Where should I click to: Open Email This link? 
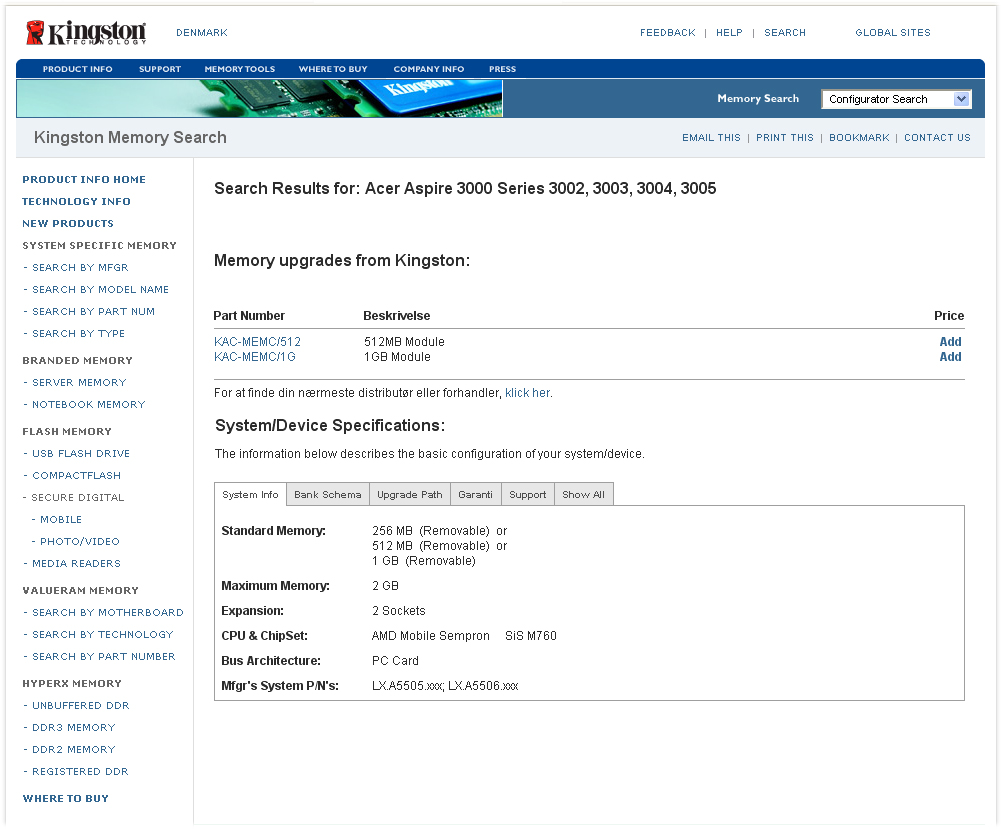711,138
